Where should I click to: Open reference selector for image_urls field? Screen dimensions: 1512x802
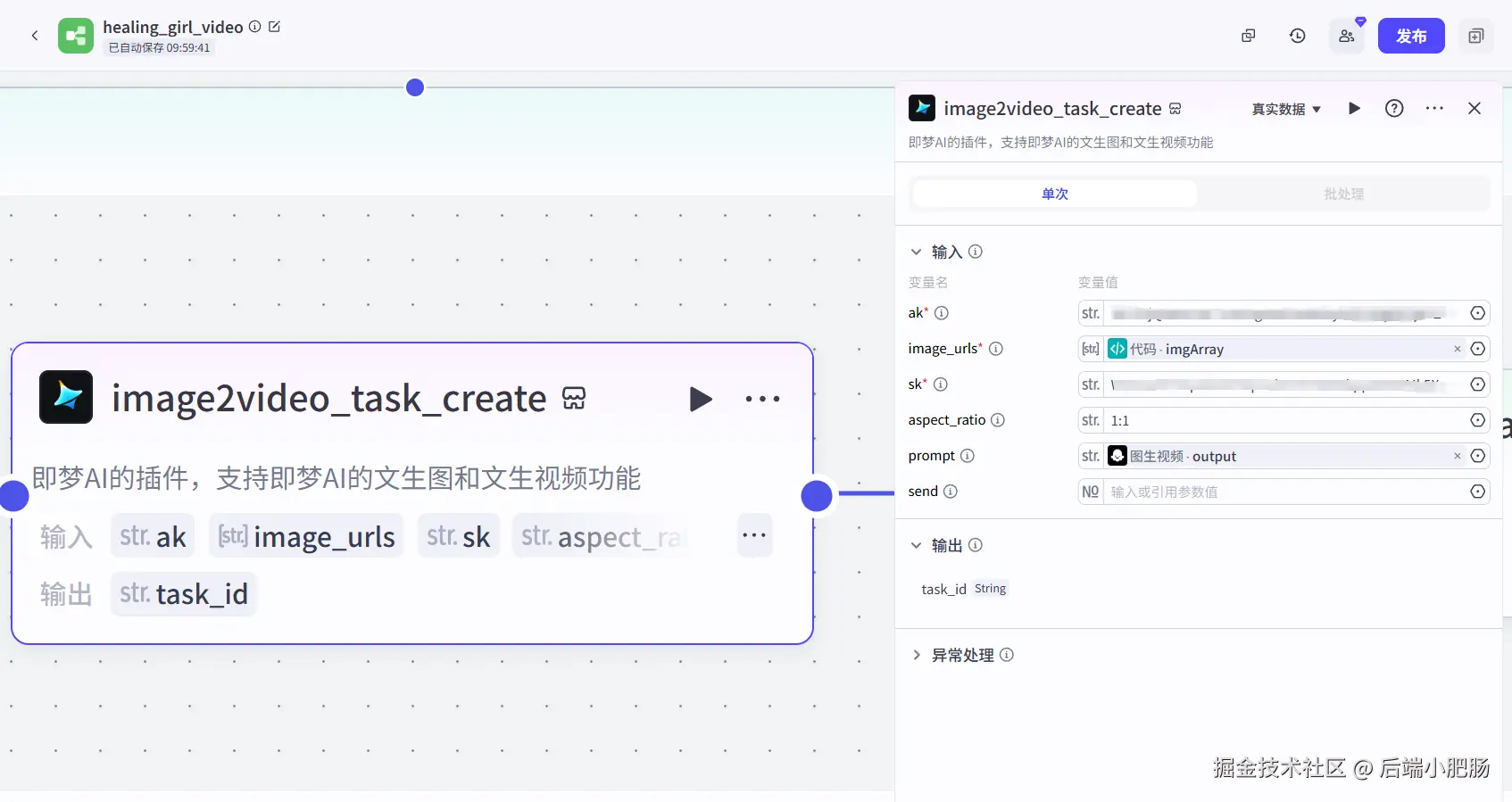point(1478,349)
